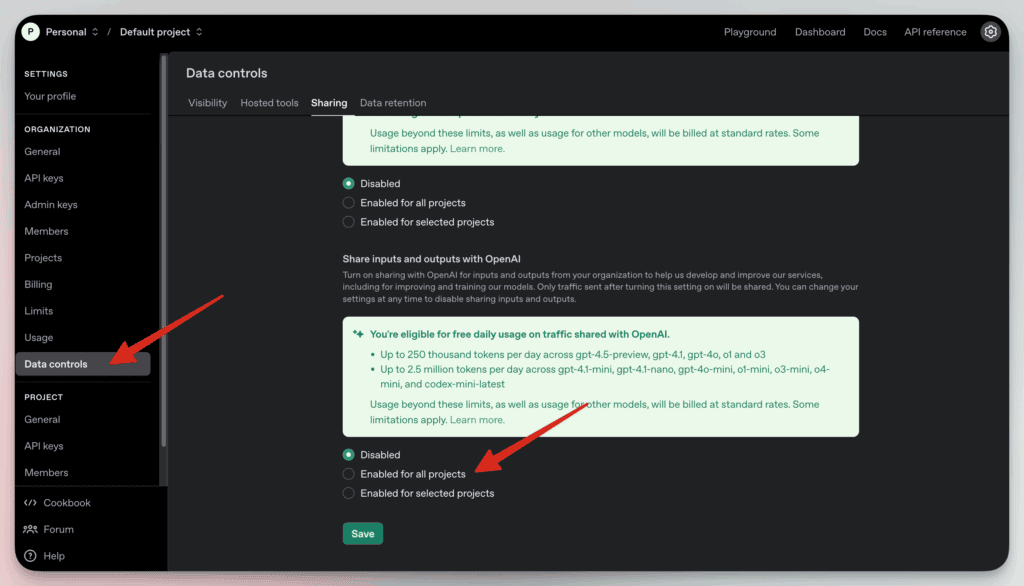Select Data controls in sidebar

click(83, 364)
